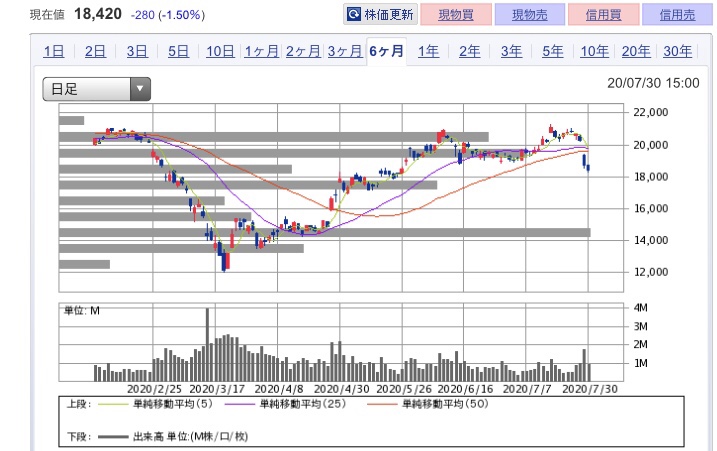717x451 pixels.
Task: Click the 株価更新 button label
Action: [389, 15]
